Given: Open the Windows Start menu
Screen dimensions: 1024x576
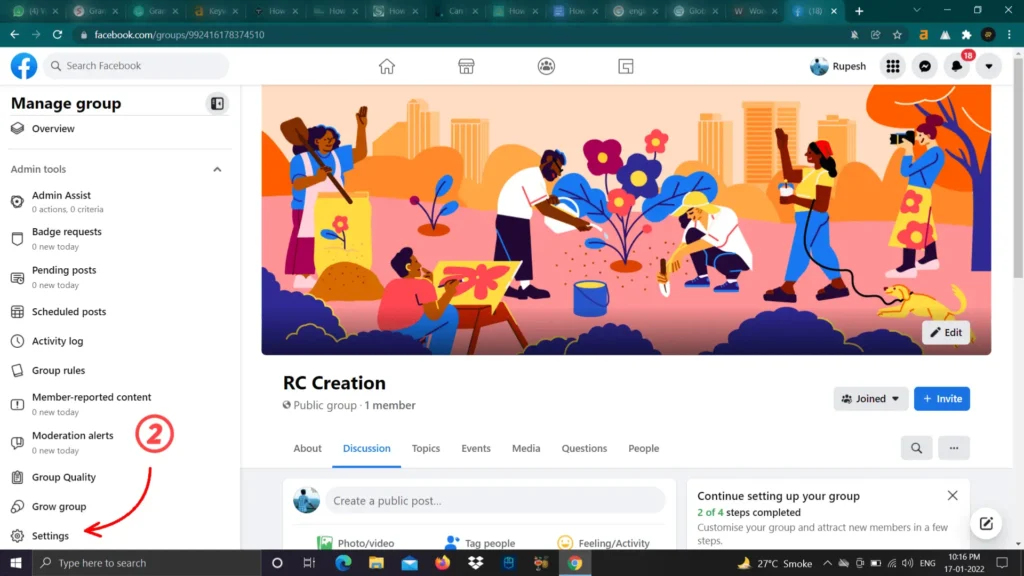Looking at the screenshot, I should [16, 563].
